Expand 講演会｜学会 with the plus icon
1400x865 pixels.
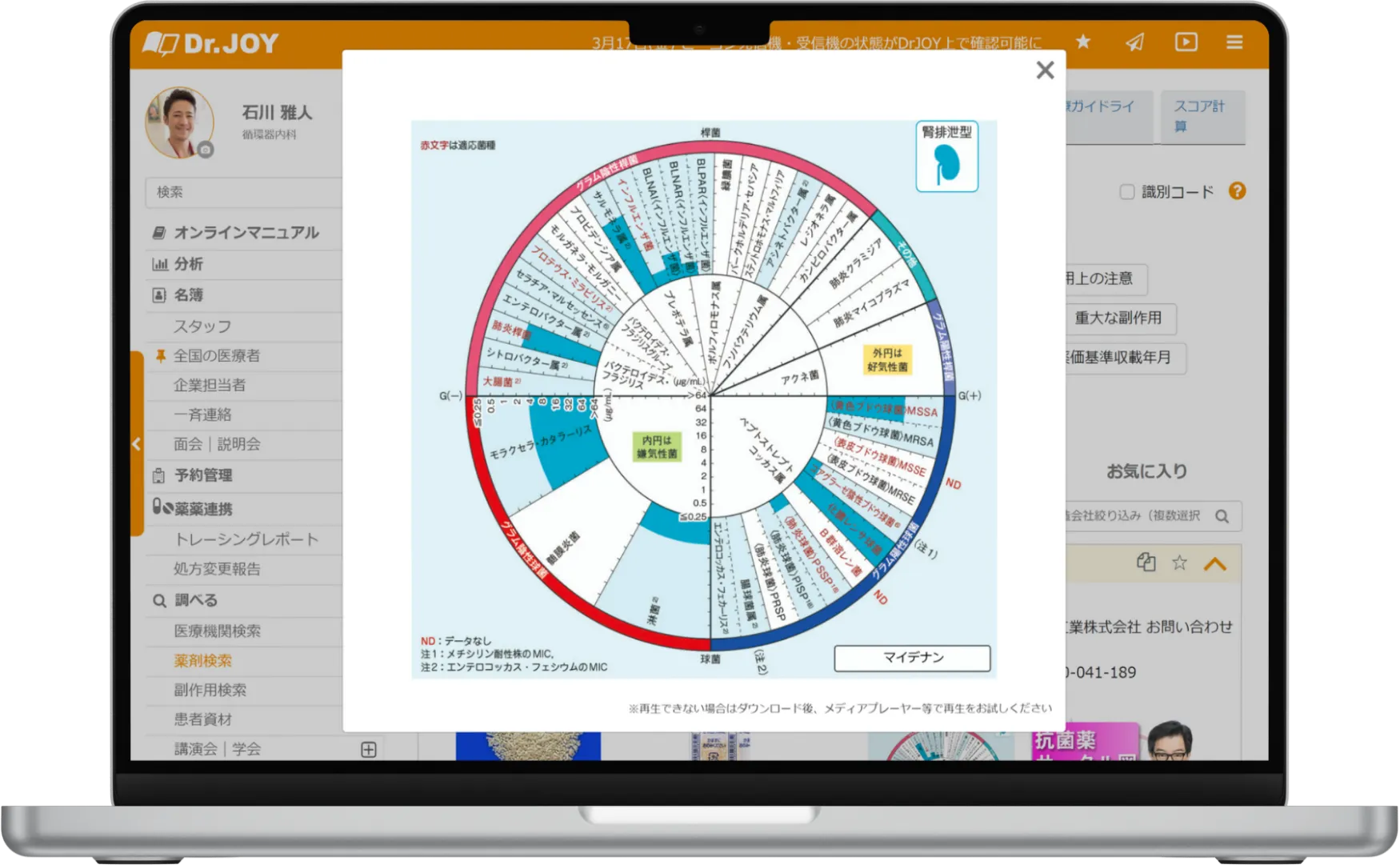point(369,750)
